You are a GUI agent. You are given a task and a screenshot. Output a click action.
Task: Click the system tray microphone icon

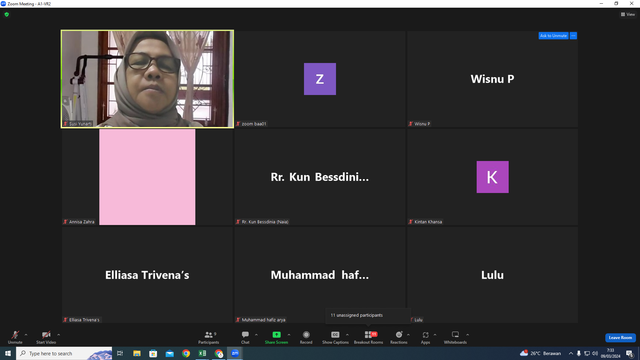[x=579, y=353]
